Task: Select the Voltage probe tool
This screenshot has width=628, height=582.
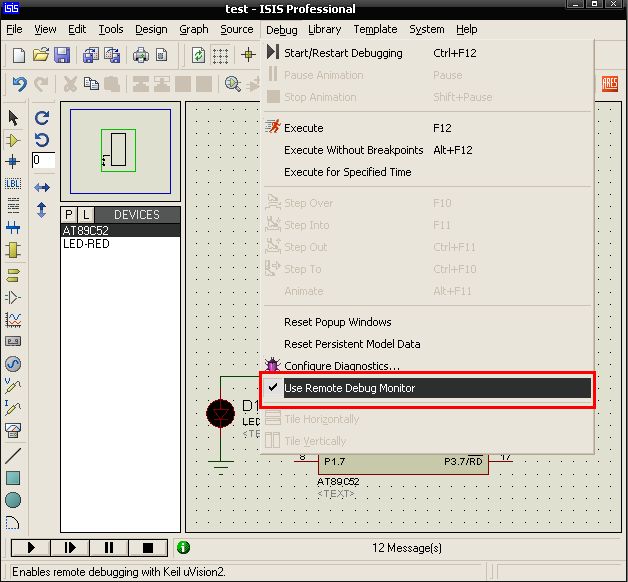Action: point(13,386)
